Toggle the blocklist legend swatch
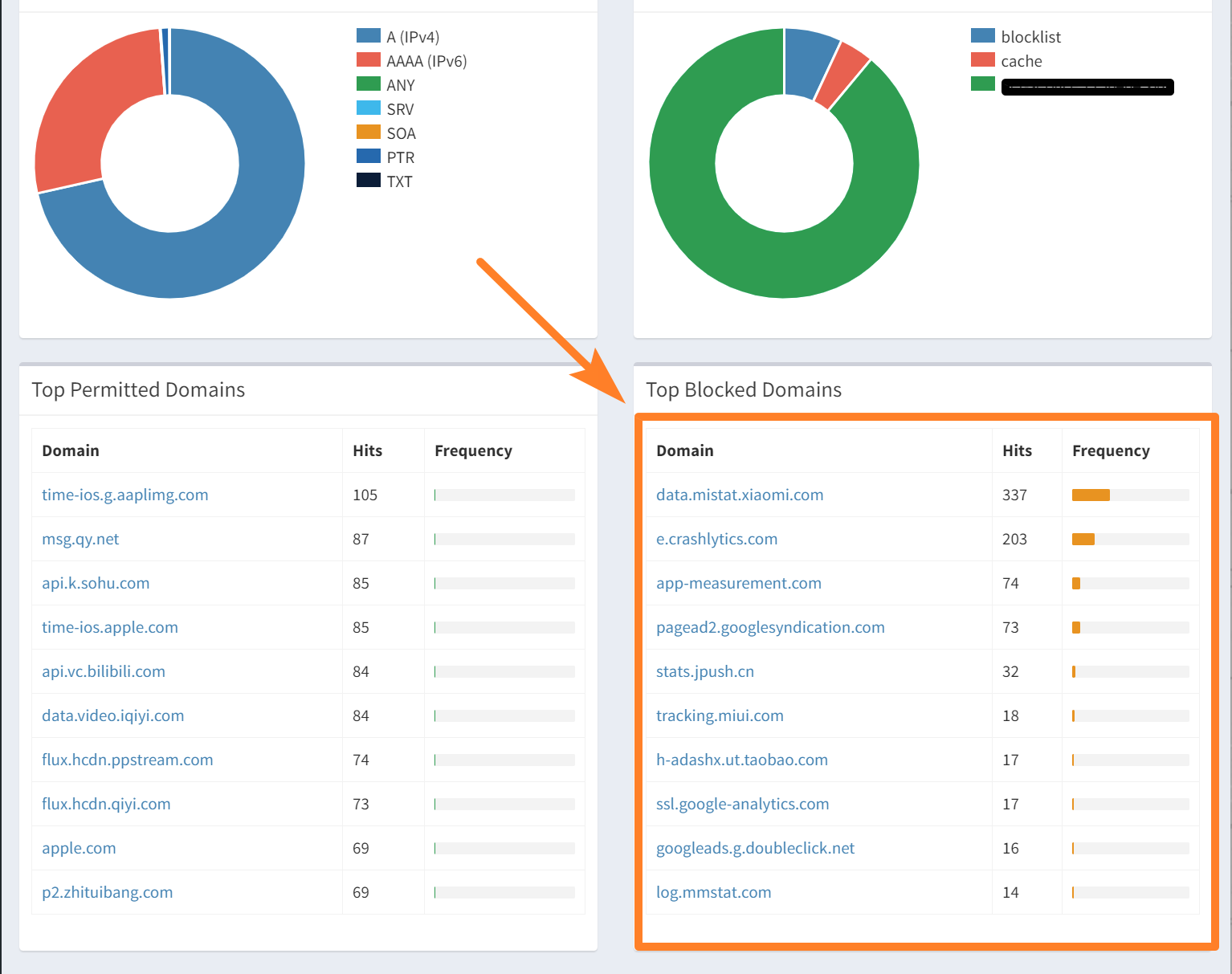This screenshot has height=974, width=1232. 983,35
